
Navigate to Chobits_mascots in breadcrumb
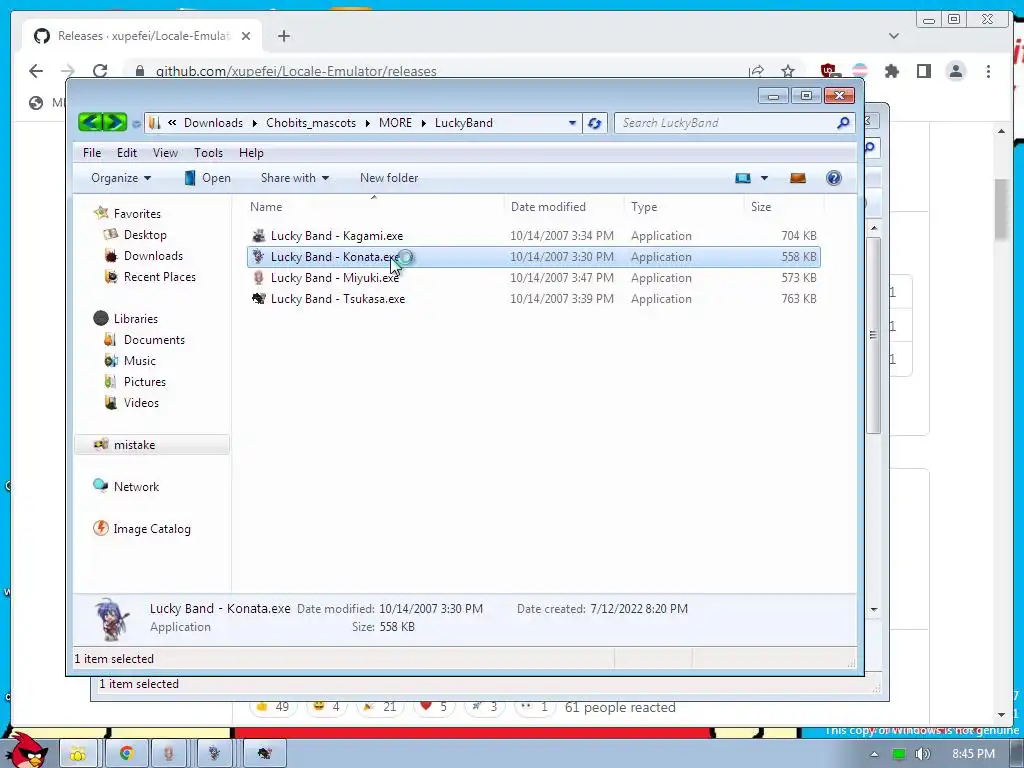pyautogui.click(x=311, y=123)
